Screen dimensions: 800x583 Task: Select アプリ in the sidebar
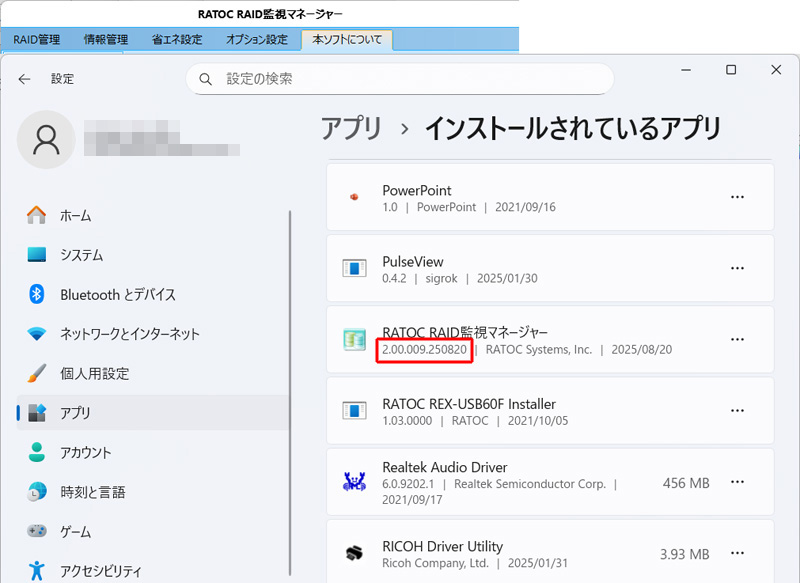153,413
